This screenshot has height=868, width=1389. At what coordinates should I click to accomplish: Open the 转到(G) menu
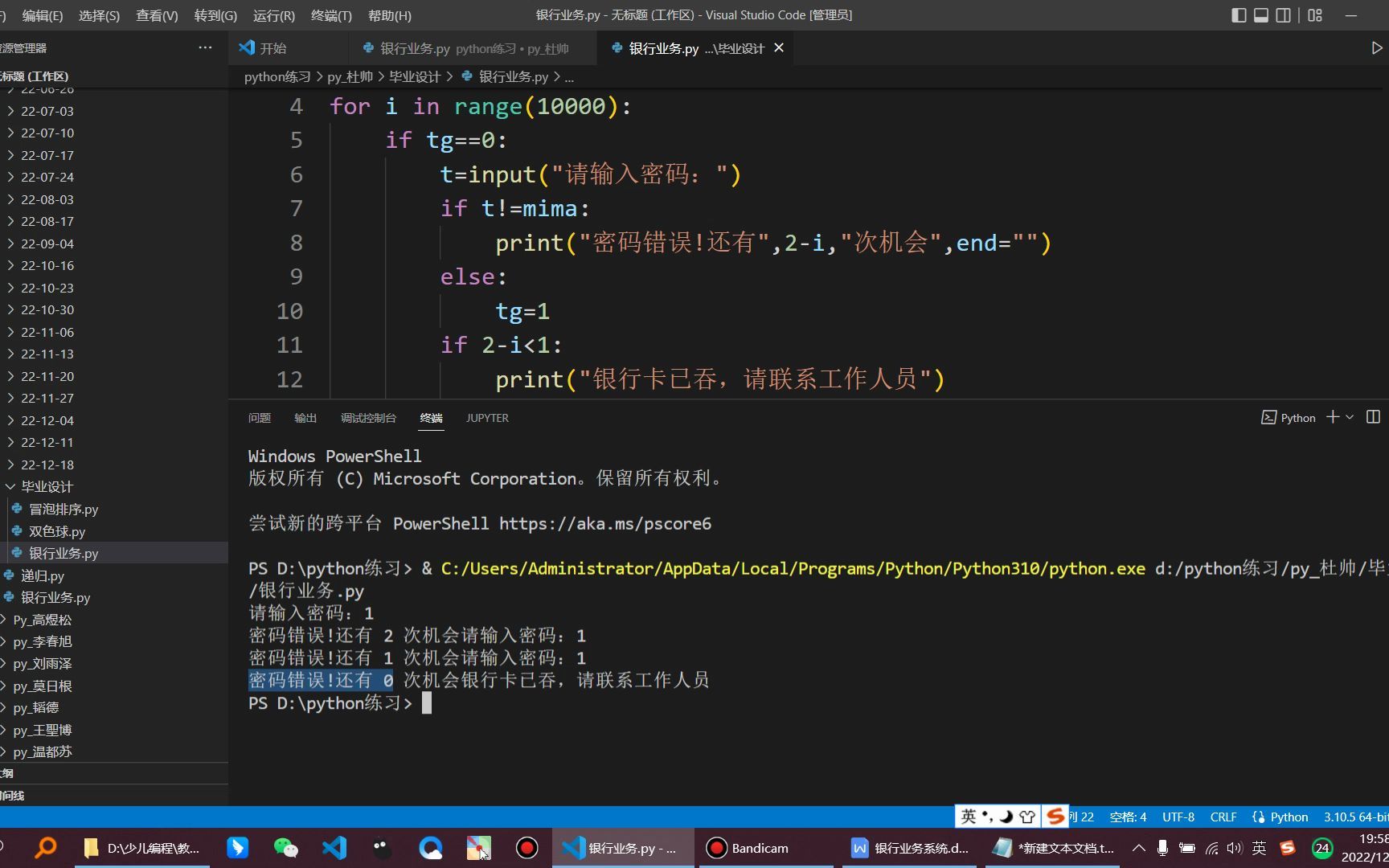[x=215, y=15]
